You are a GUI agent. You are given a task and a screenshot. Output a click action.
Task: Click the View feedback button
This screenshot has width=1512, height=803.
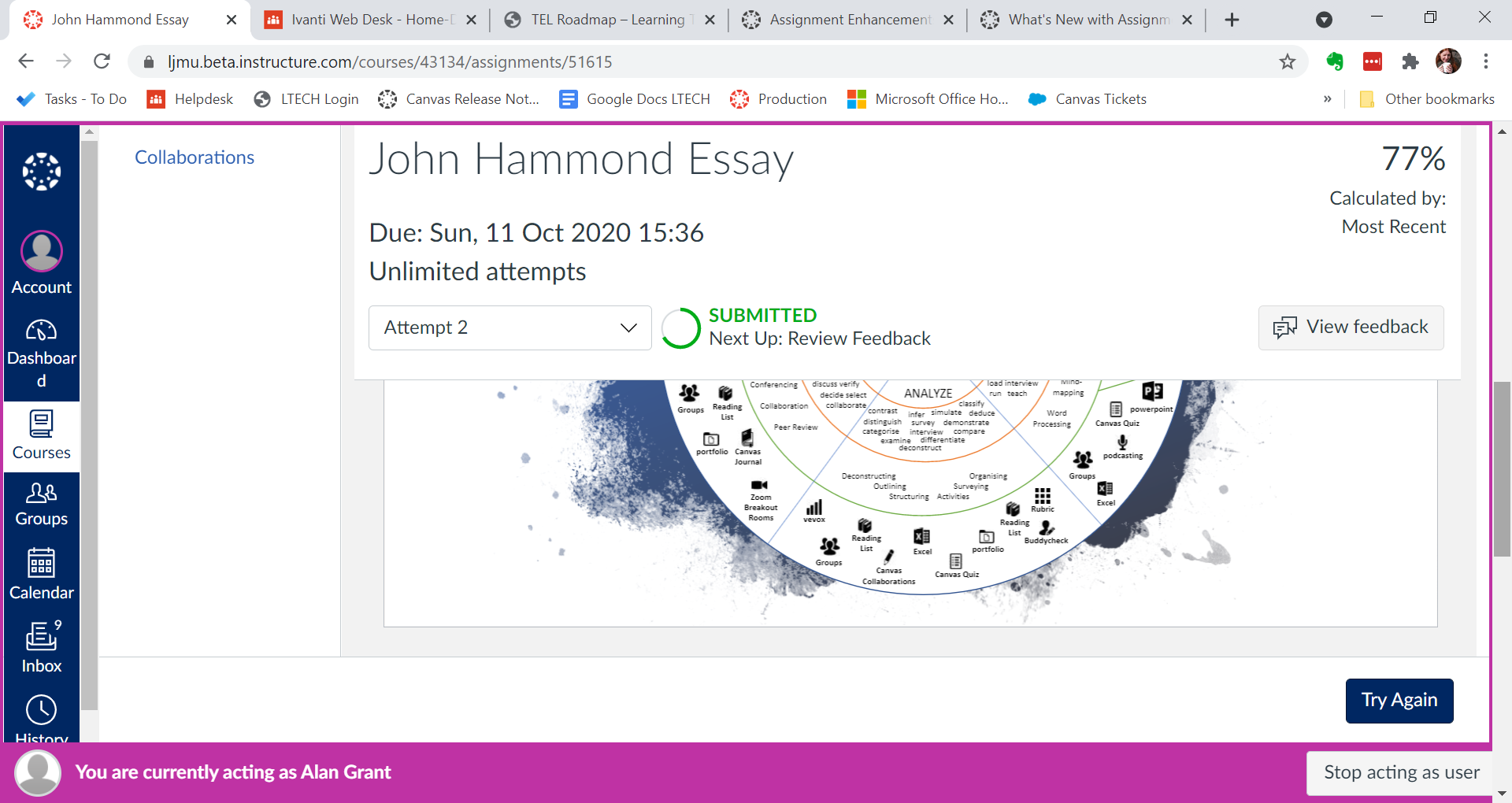point(1351,327)
